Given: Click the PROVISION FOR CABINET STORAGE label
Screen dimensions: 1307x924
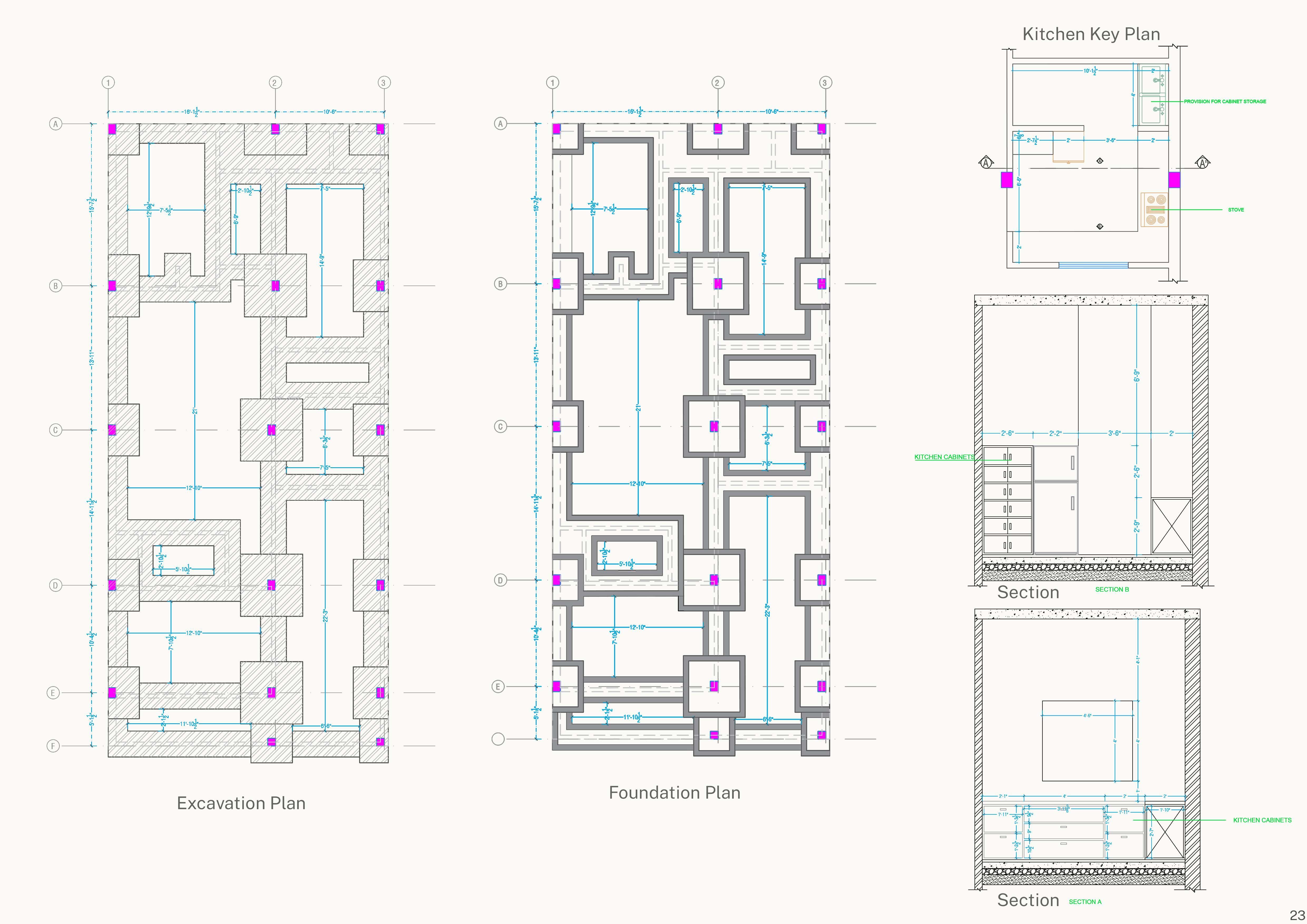Looking at the screenshot, I should pos(1225,101).
